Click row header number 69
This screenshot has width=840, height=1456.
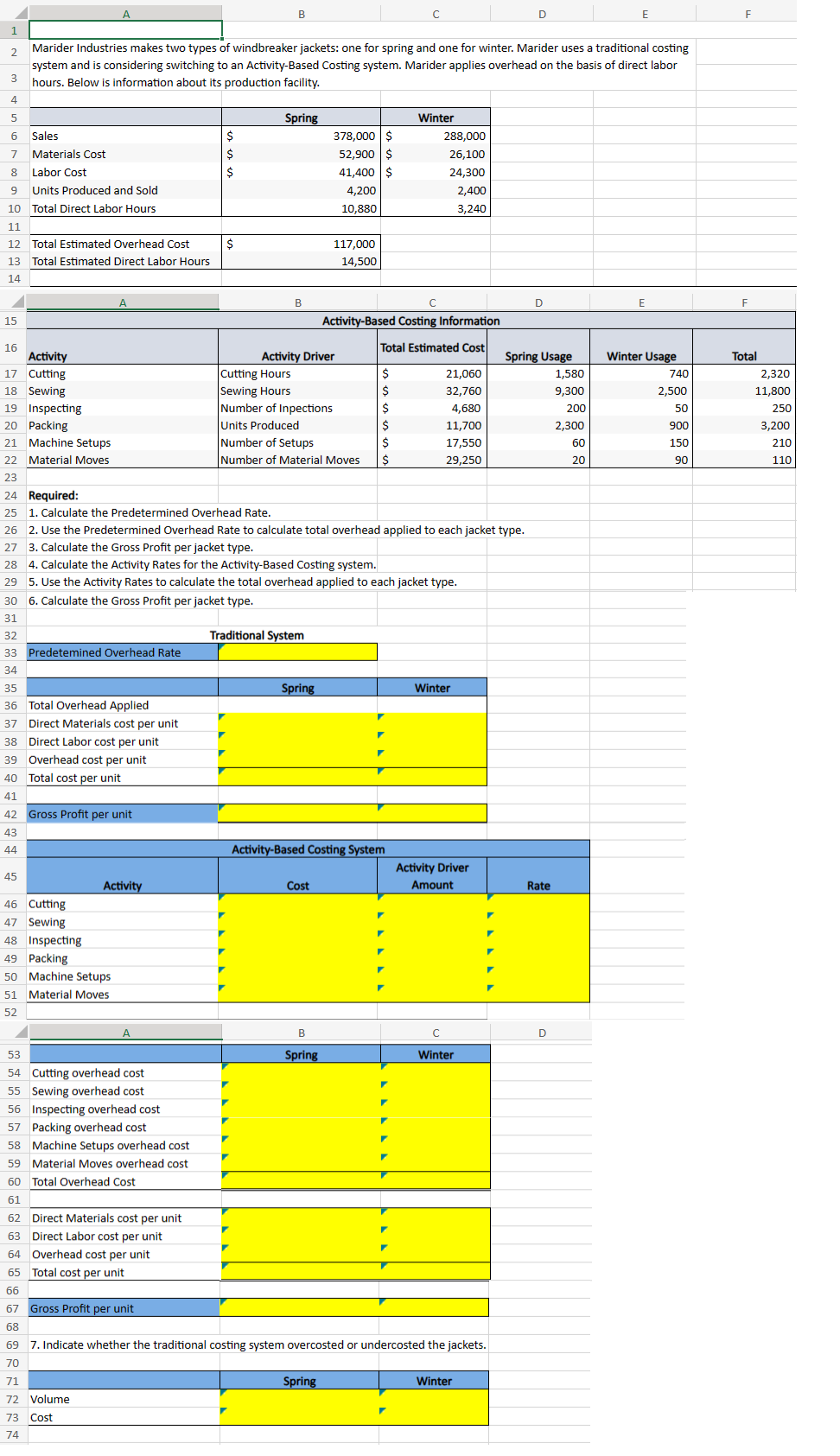[13, 1345]
